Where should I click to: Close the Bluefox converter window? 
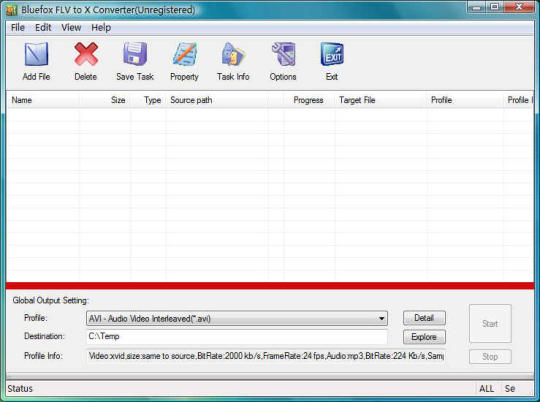[x=518, y=8]
